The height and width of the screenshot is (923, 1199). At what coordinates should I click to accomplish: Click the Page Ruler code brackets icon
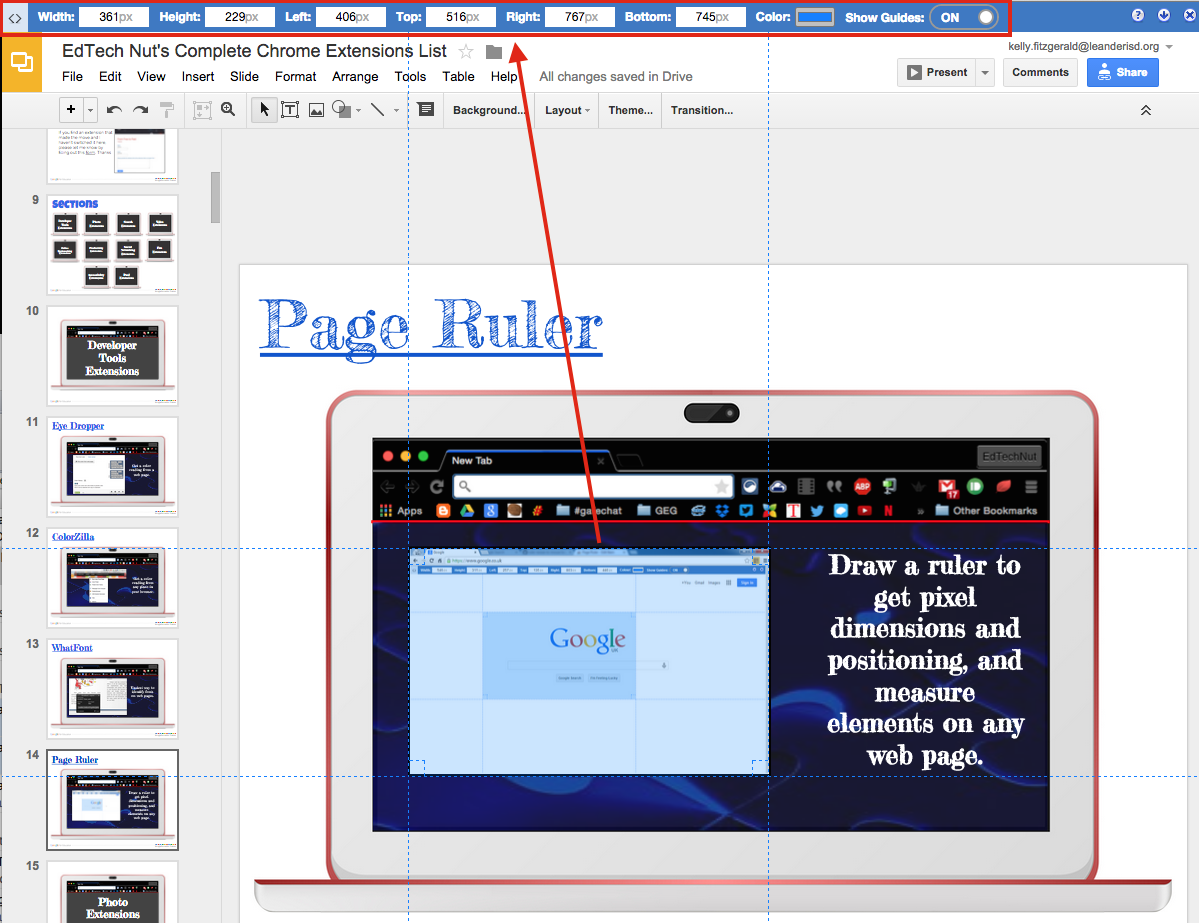(15, 18)
